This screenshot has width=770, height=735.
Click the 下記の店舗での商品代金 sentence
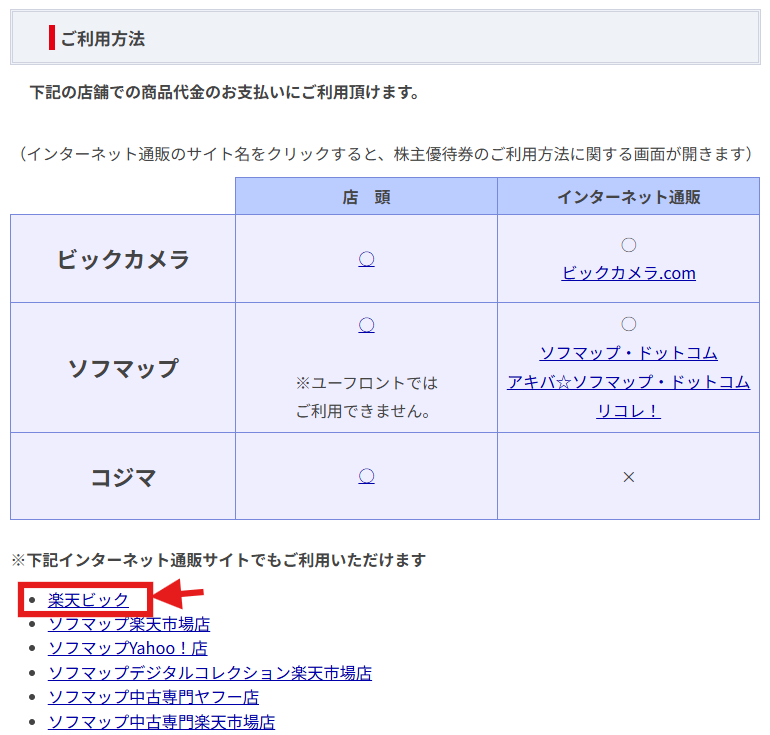coord(224,92)
